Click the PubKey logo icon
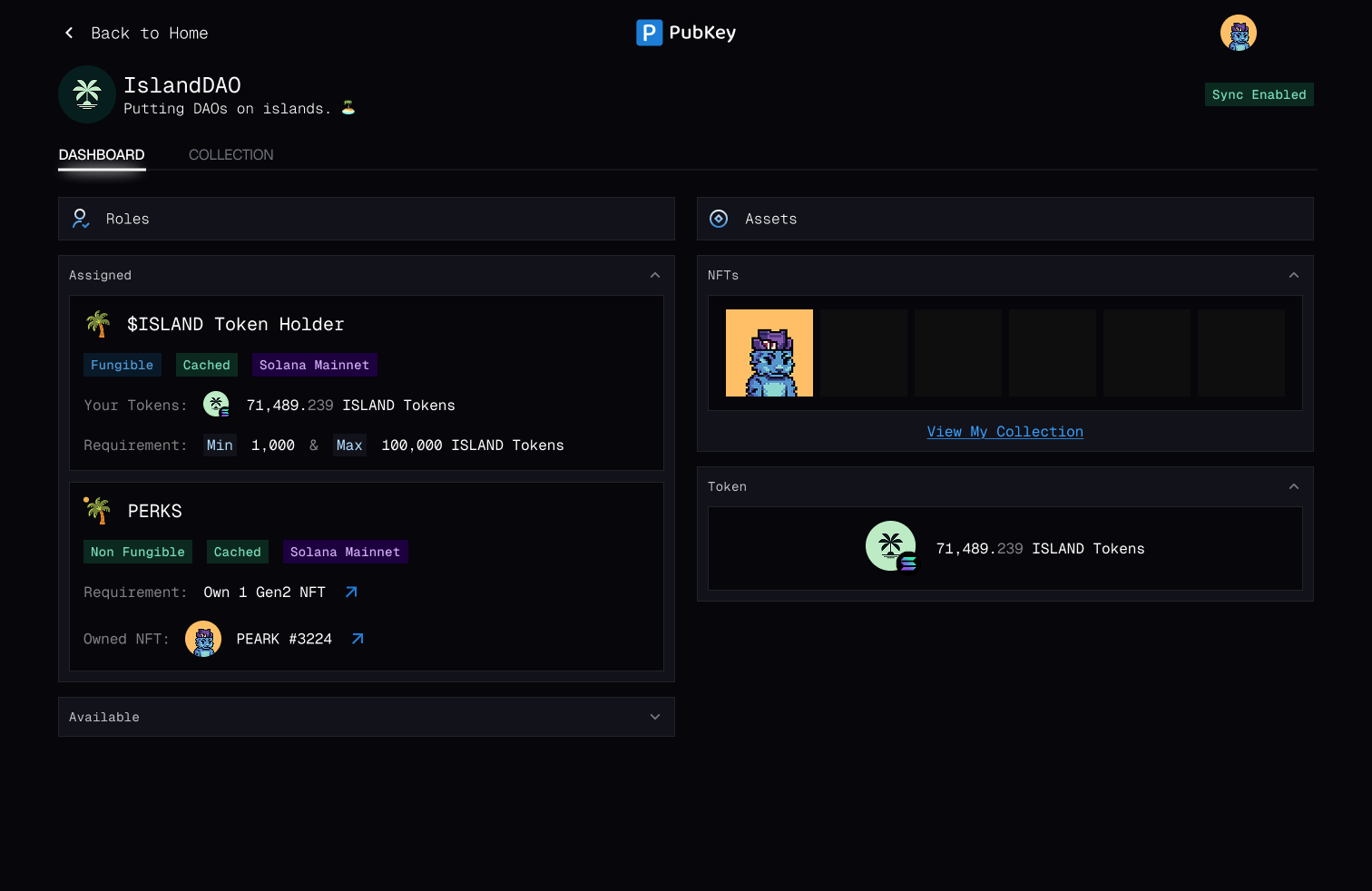 [649, 33]
